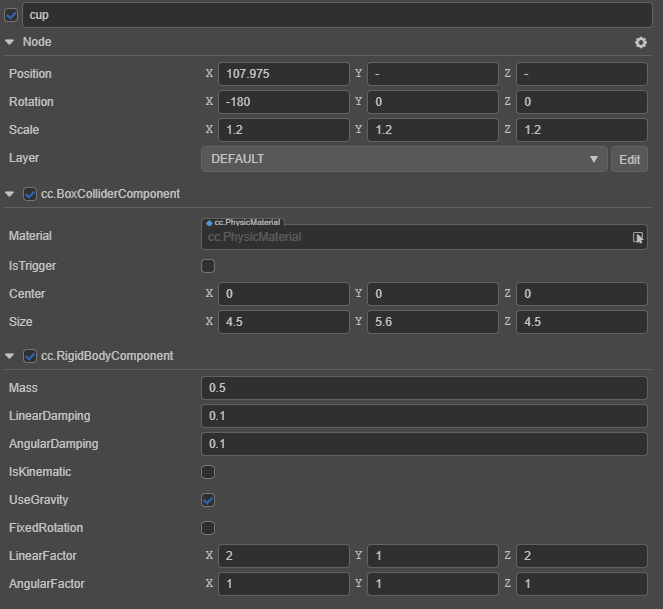663x609 pixels.
Task: Toggle the cup node active checkbox
Action: pyautogui.click(x=11, y=15)
